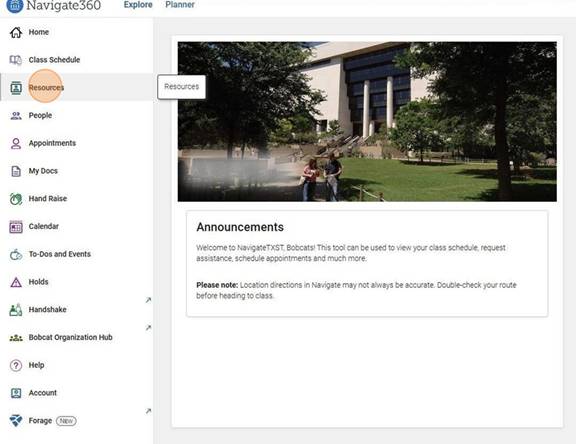Click the 'Please note:' bold text
Screen dimensions: 576x444
coord(217,285)
